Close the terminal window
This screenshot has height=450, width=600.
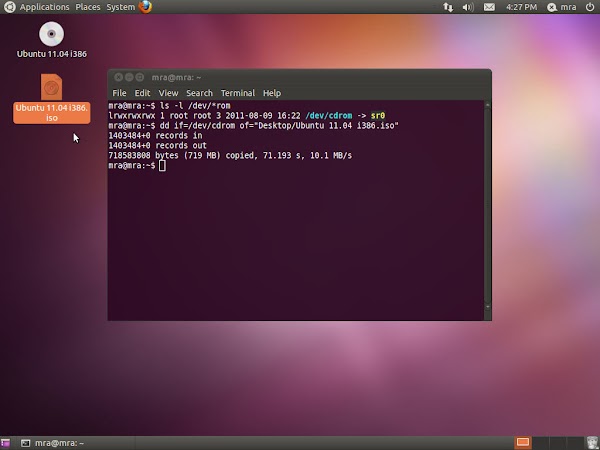click(118, 77)
